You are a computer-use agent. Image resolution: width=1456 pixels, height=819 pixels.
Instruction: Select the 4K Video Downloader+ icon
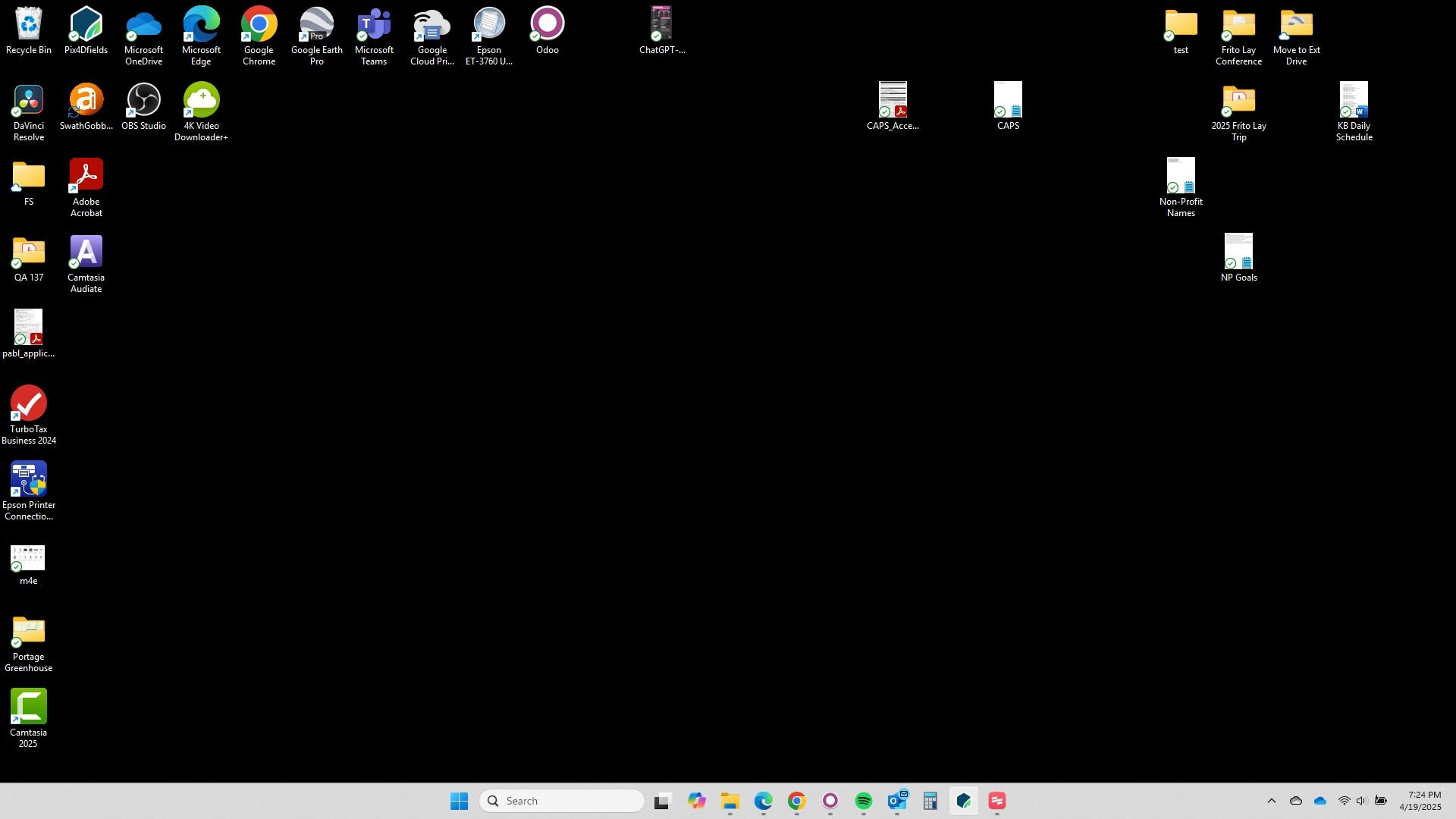pyautogui.click(x=201, y=101)
